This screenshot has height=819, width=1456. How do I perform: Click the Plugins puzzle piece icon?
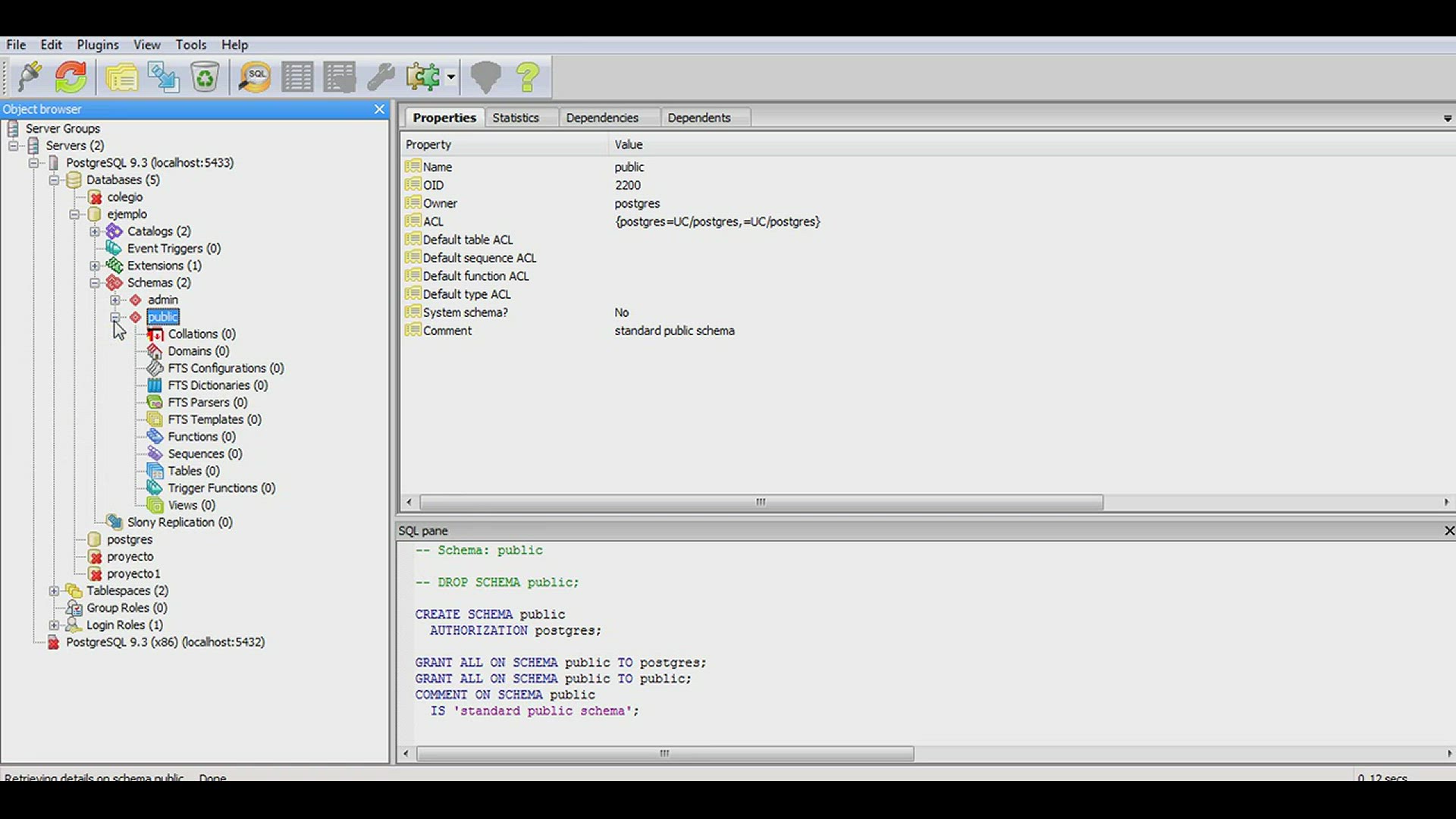coord(423,77)
